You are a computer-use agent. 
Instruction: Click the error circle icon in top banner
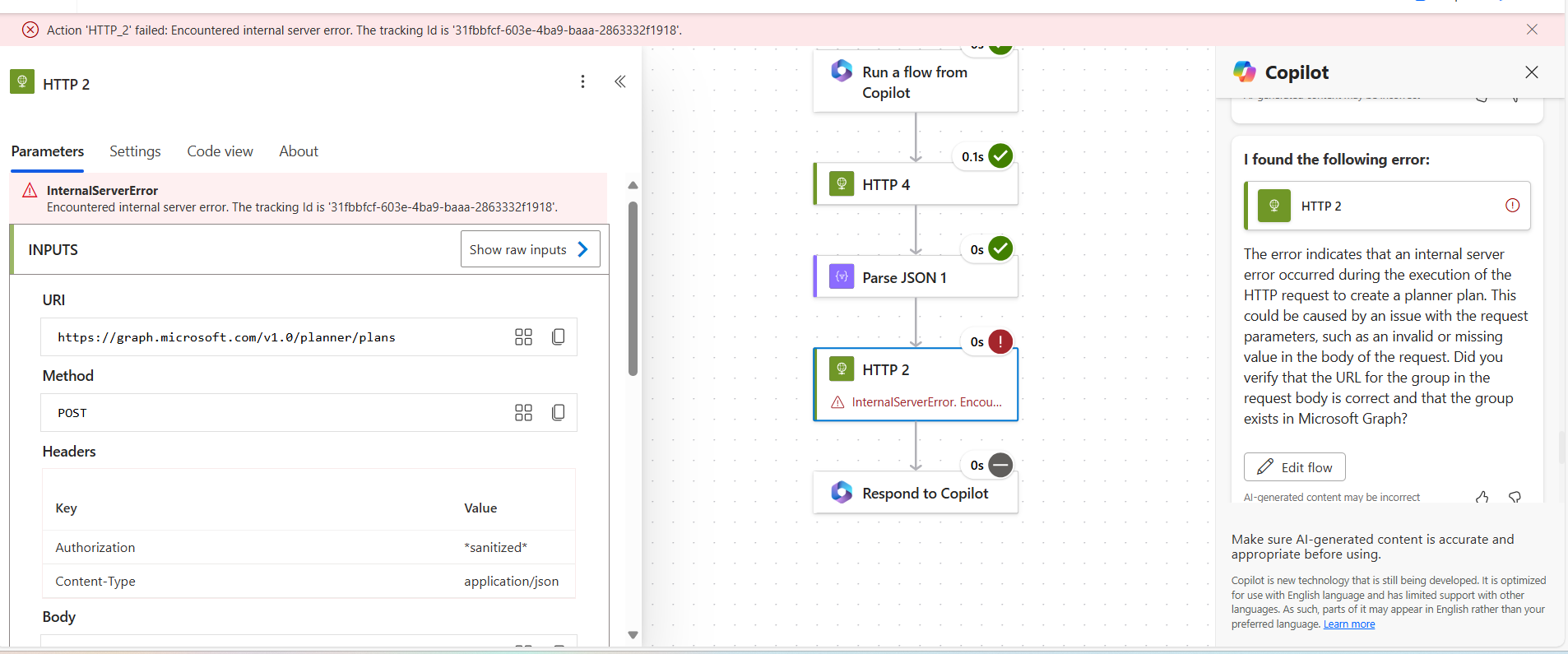(30, 30)
